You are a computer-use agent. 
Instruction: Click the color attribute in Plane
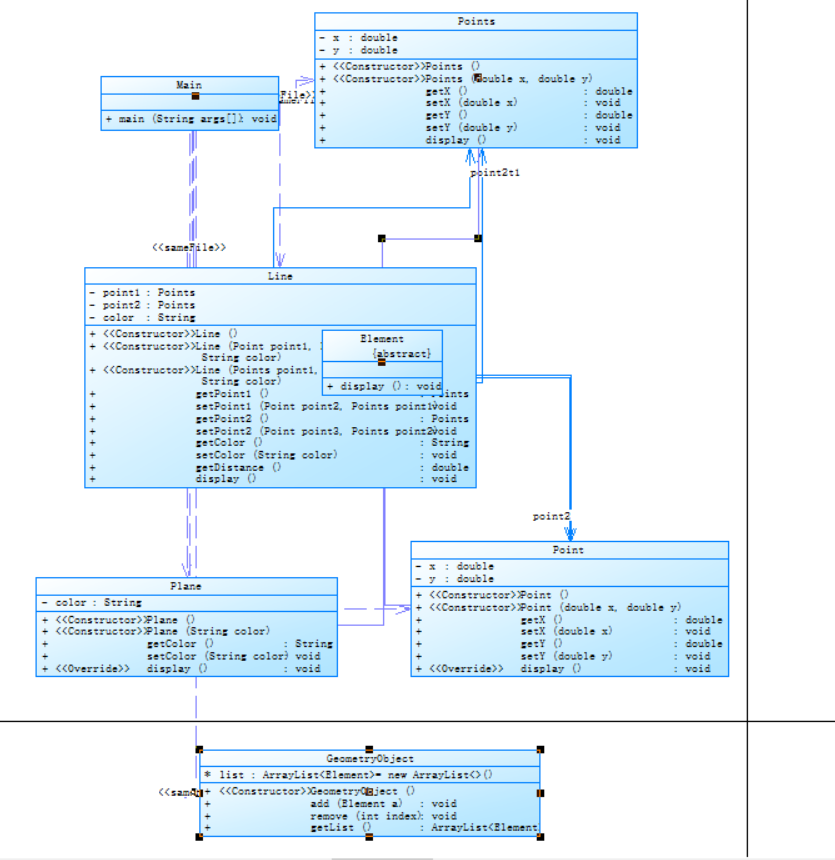[92, 602]
